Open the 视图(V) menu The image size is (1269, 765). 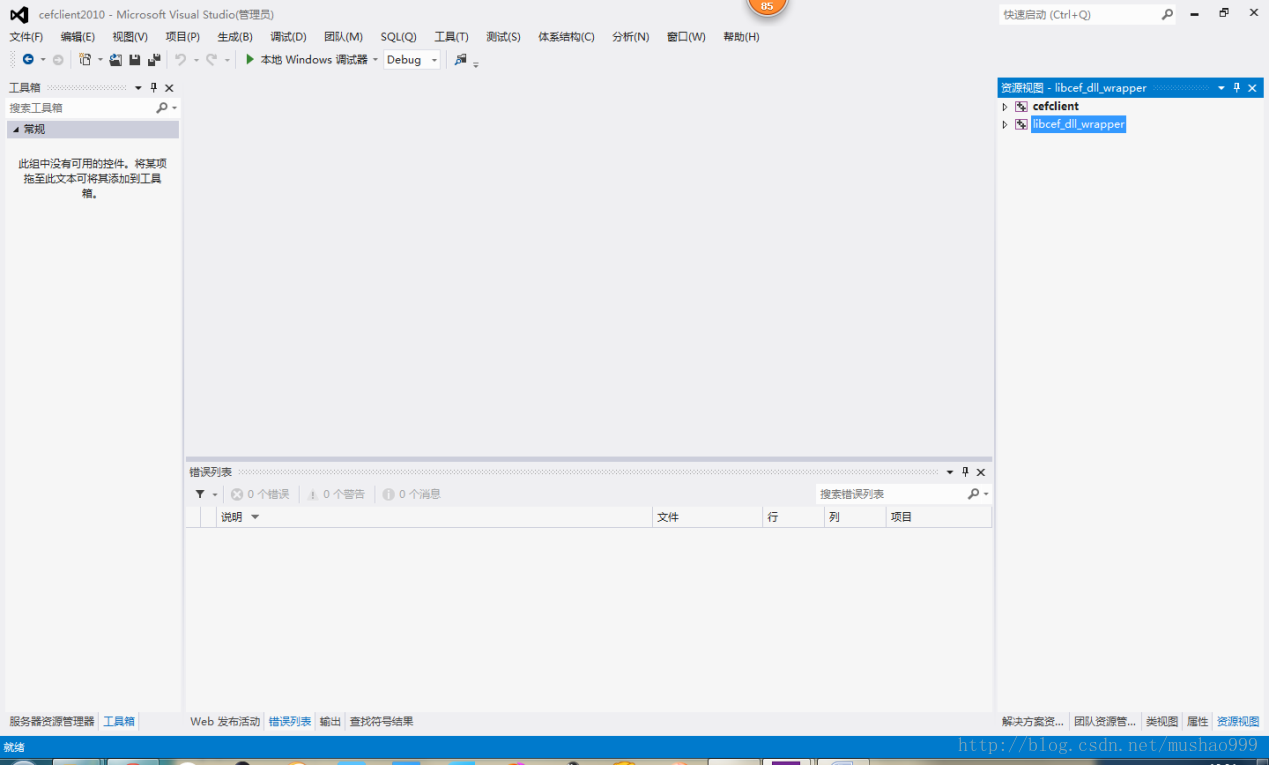click(130, 37)
